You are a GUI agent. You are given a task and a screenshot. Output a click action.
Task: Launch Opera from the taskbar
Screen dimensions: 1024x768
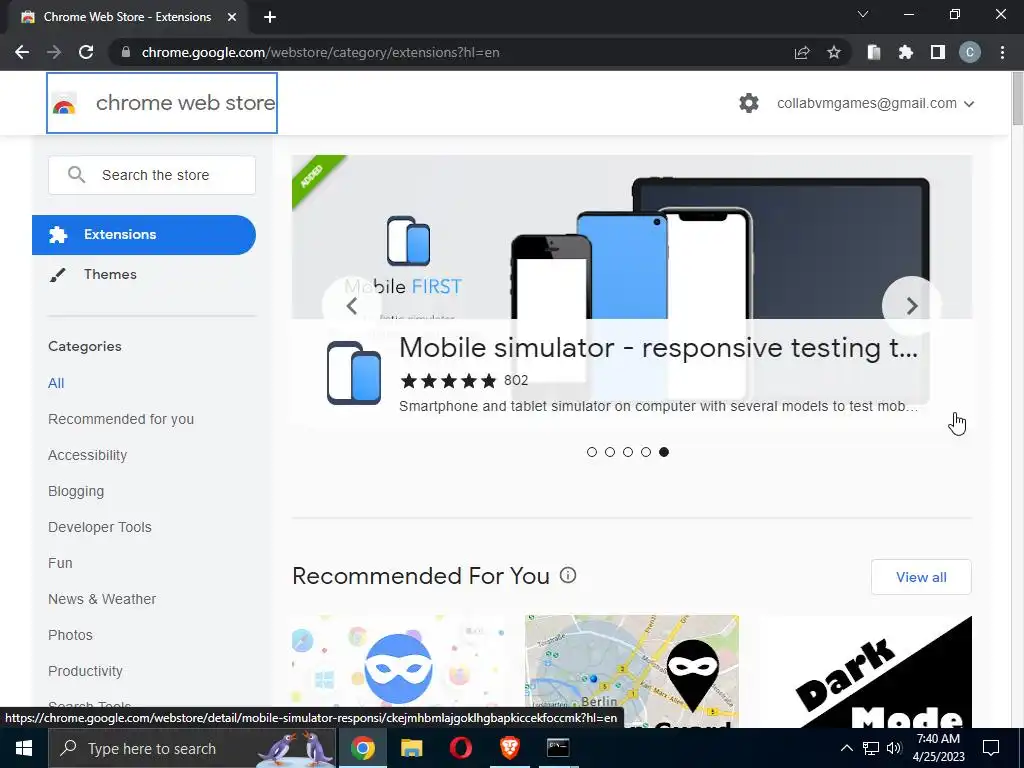[x=460, y=748]
